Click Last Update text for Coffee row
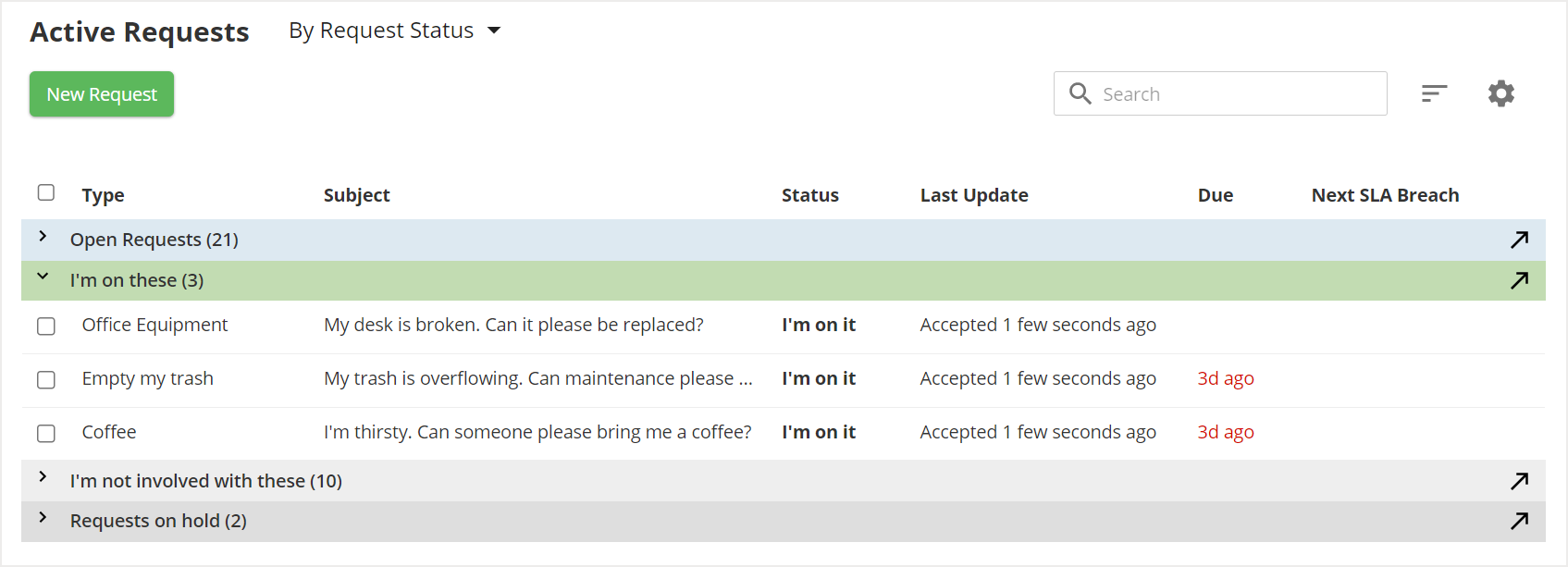1568x567 pixels. click(x=1038, y=432)
